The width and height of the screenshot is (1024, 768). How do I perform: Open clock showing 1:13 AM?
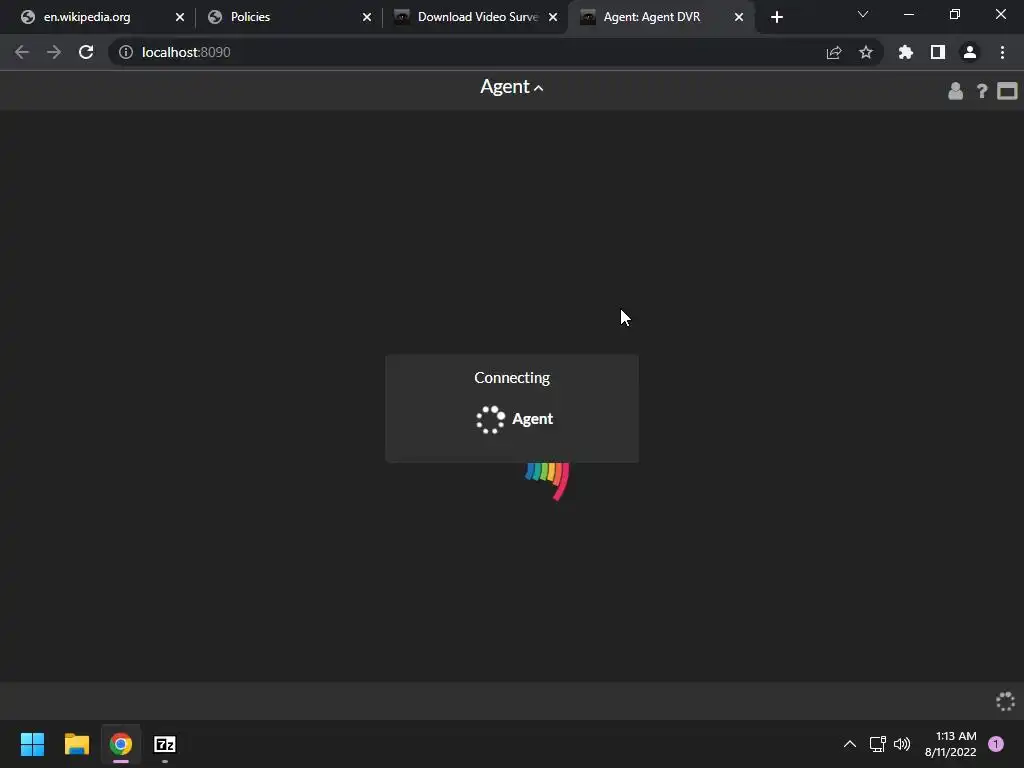[x=950, y=744]
